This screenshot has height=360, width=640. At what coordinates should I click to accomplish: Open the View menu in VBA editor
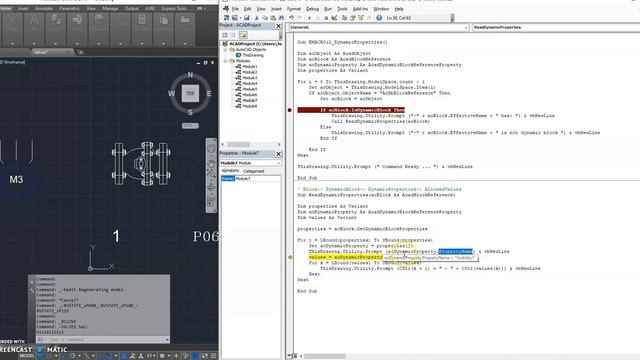tap(261, 9)
